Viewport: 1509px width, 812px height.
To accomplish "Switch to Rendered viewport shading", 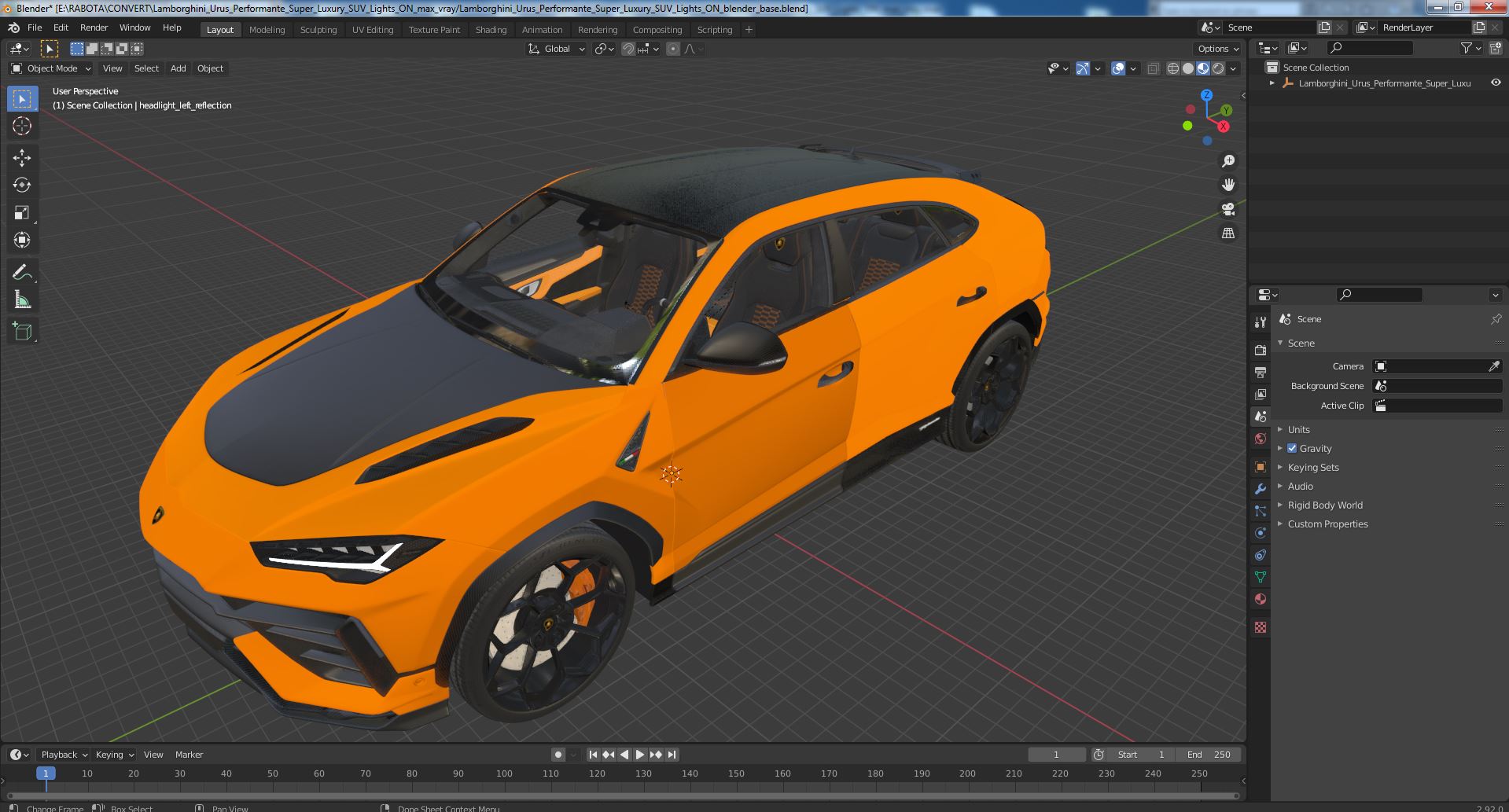I will [x=1218, y=68].
